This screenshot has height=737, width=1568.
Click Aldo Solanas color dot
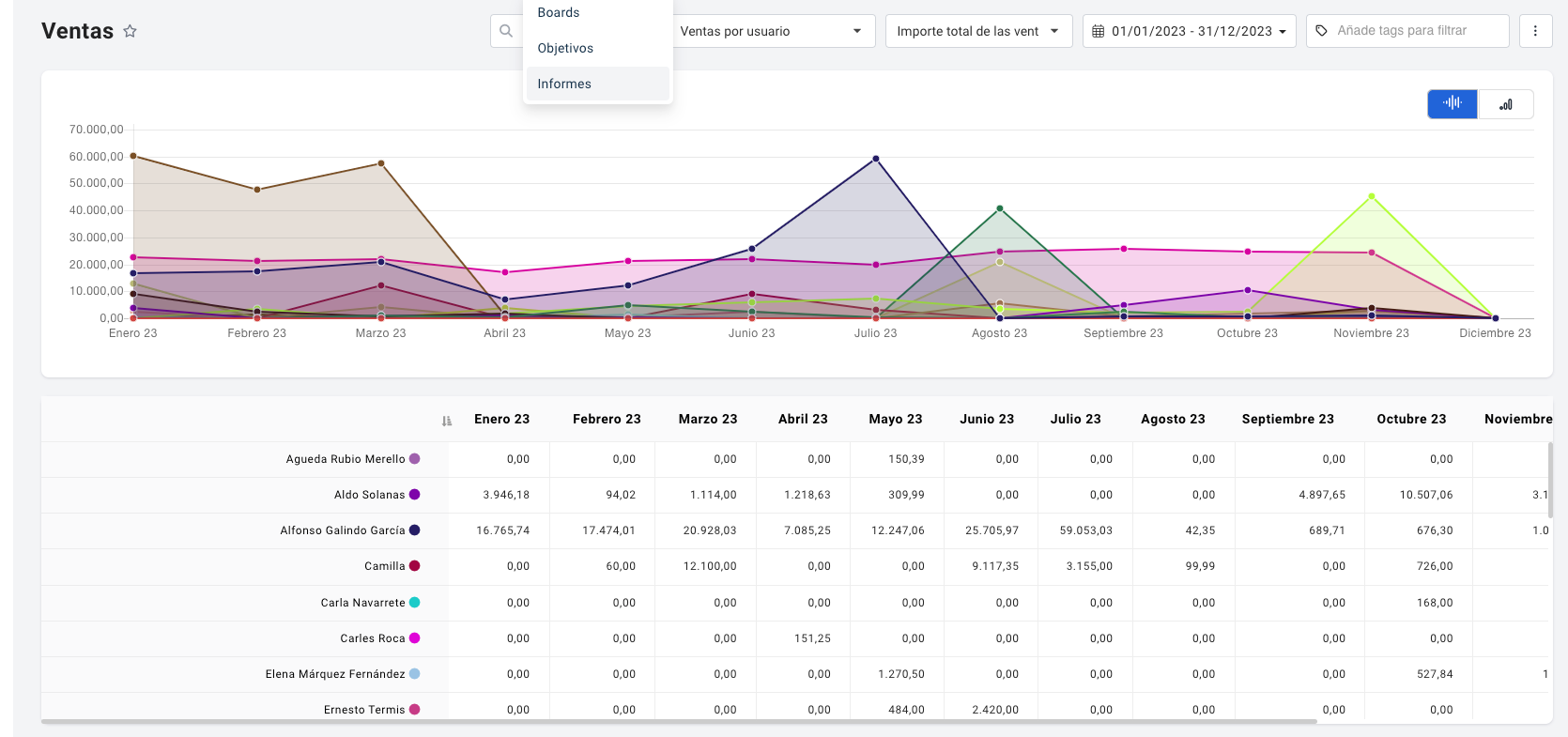415,495
